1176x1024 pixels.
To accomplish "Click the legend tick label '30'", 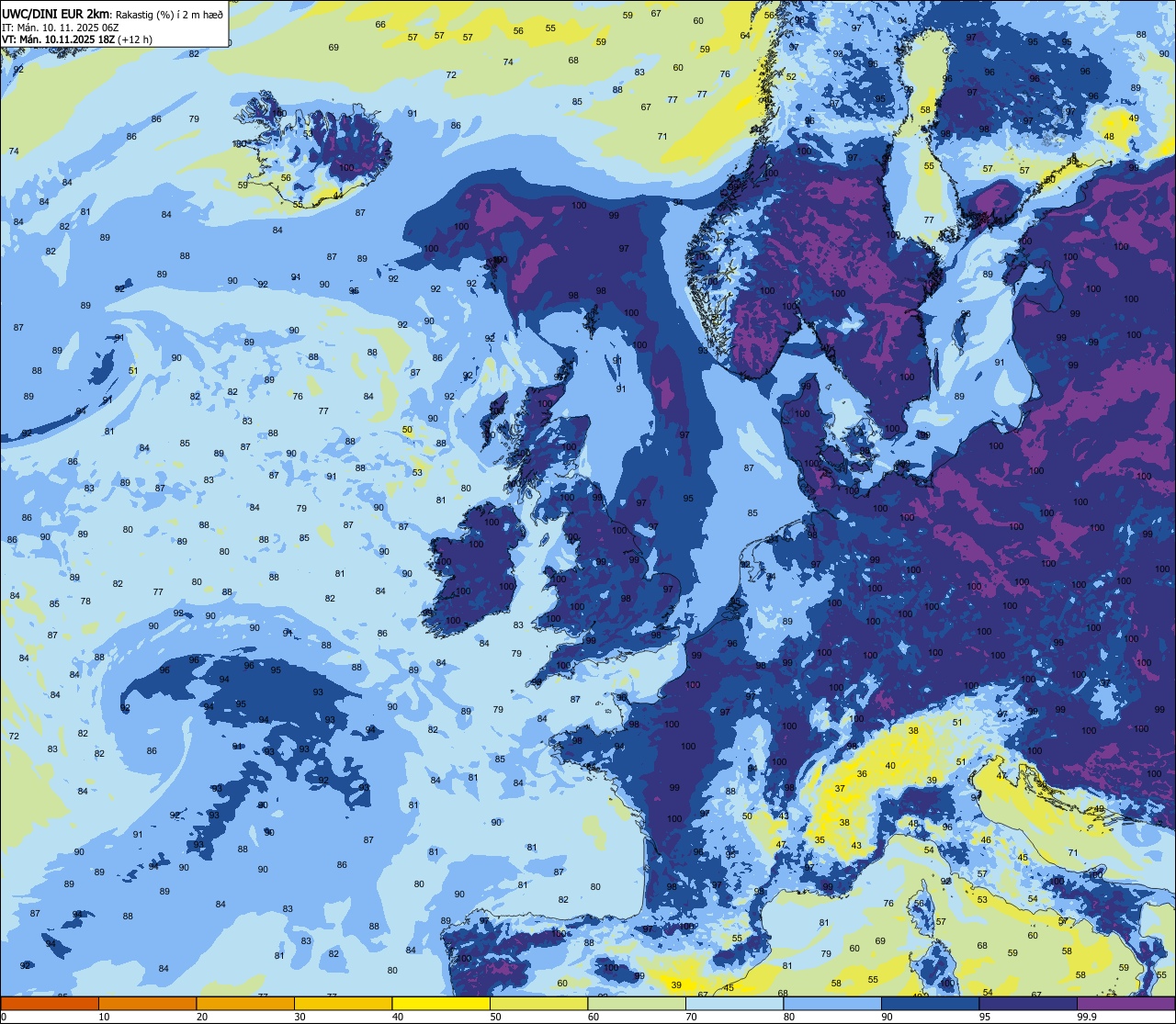I will point(300,1017).
